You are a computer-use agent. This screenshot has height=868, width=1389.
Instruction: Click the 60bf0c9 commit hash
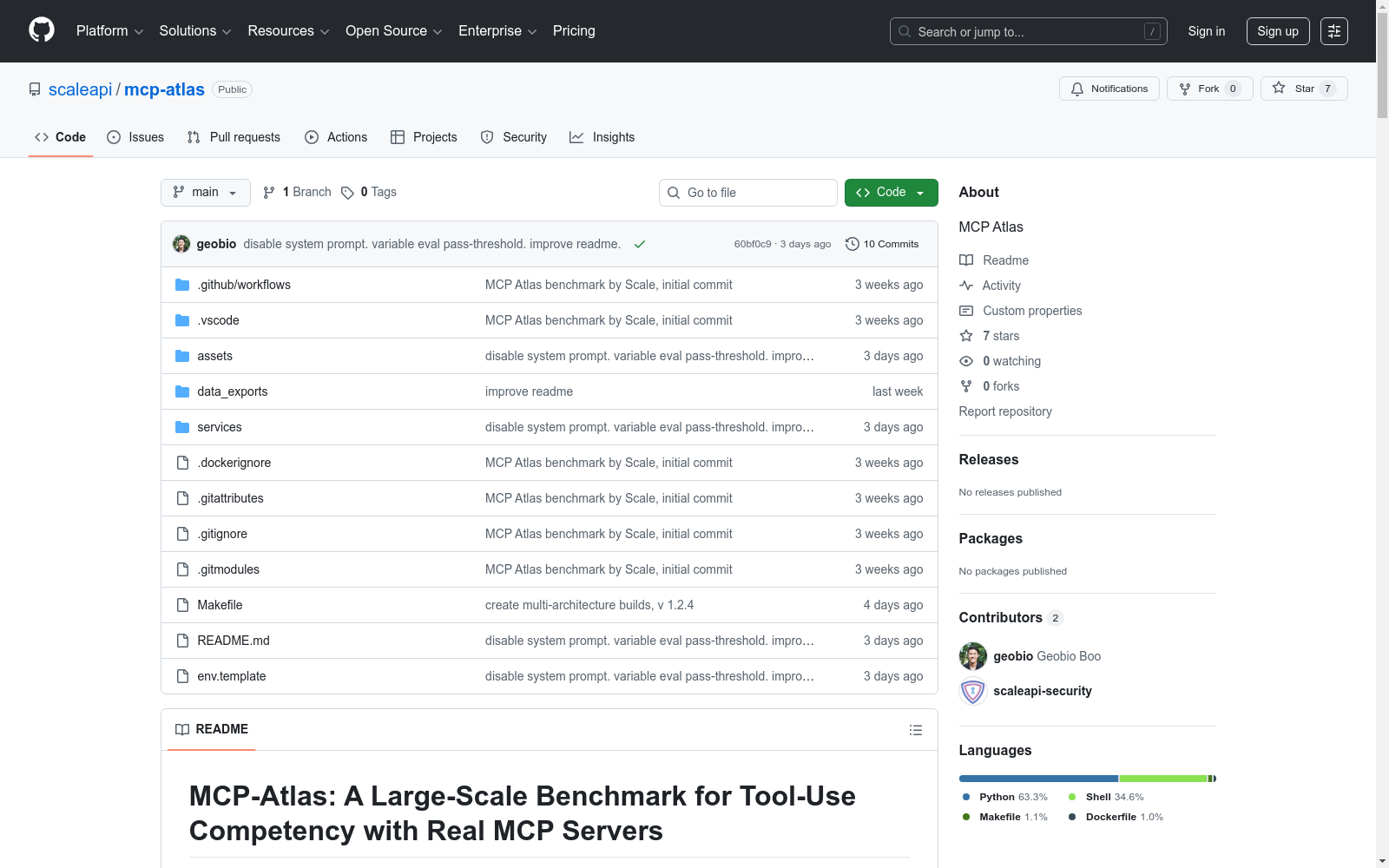tap(753, 244)
